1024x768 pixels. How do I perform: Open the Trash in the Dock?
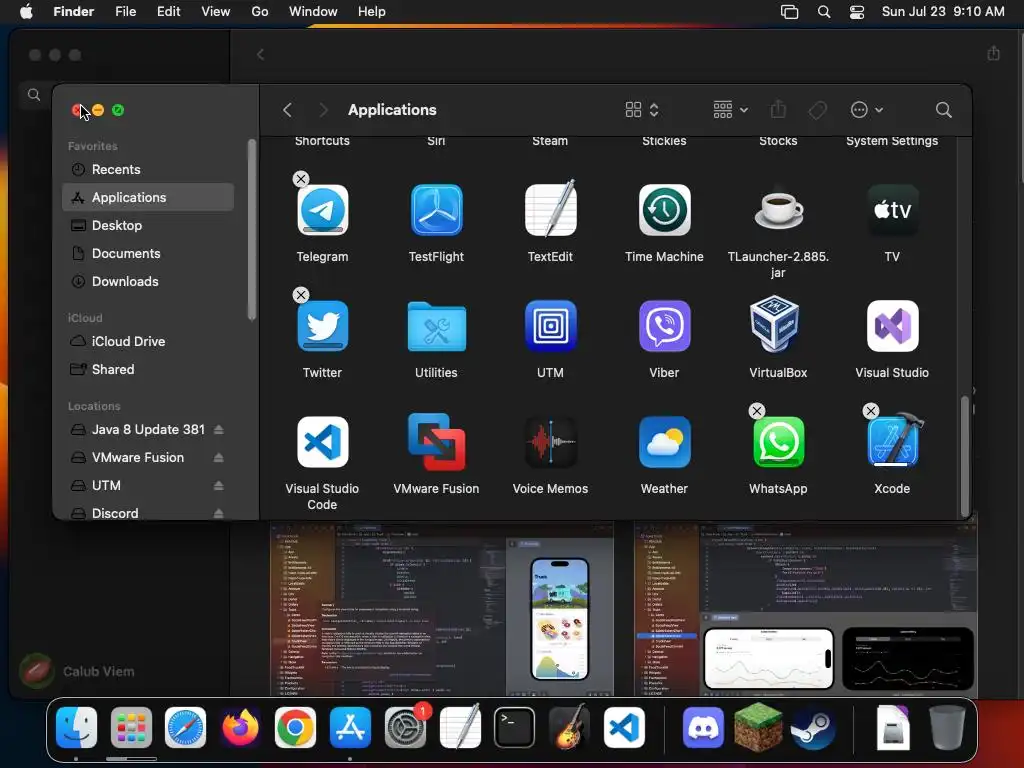tap(947, 728)
